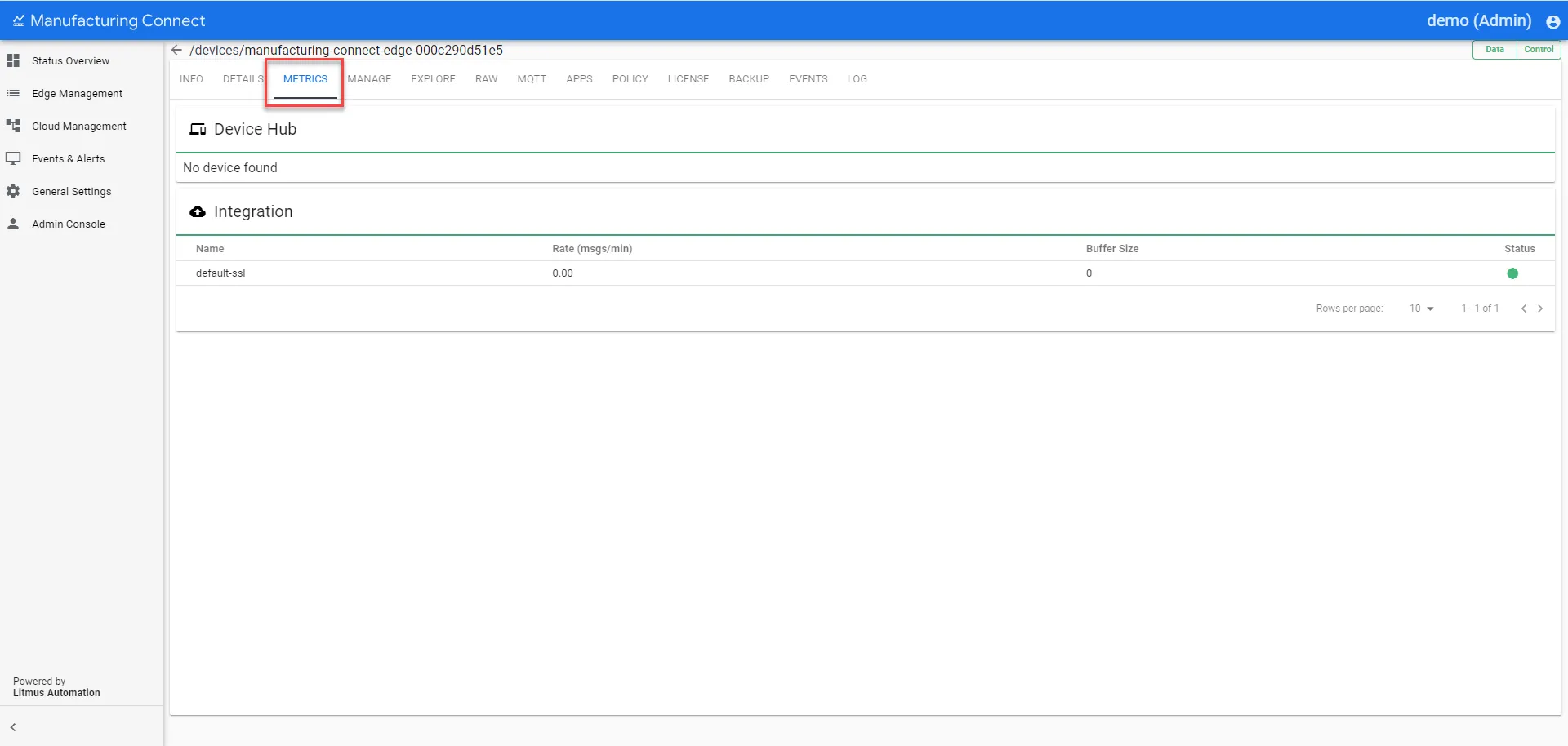Switch to the INFO tab
The height and width of the screenshot is (746, 1568).
pos(191,79)
